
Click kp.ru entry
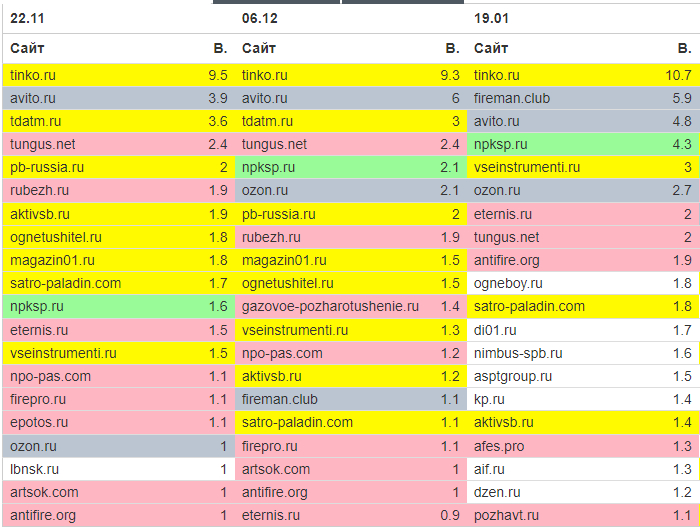point(489,399)
